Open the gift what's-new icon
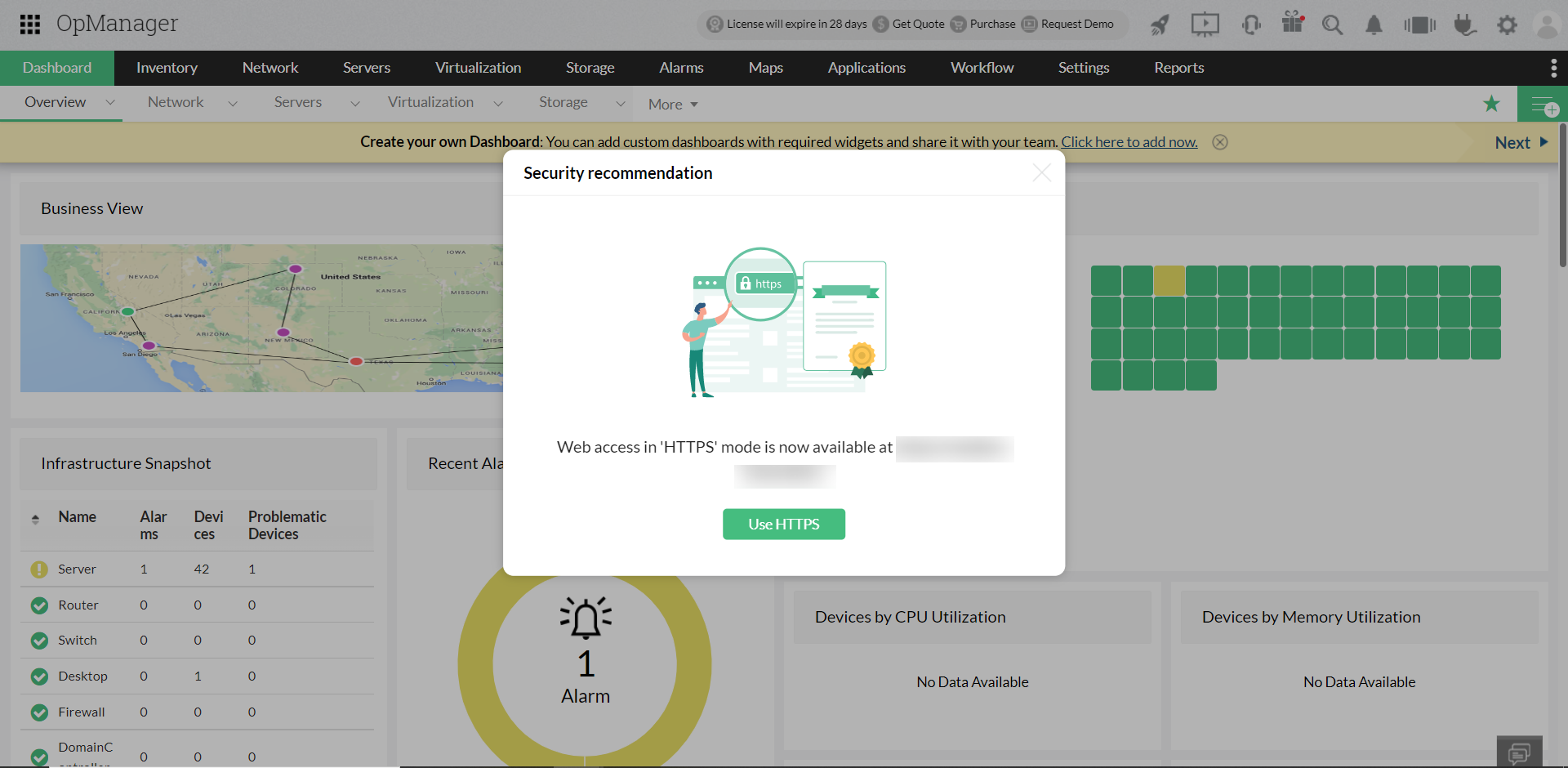 pos(1293,23)
